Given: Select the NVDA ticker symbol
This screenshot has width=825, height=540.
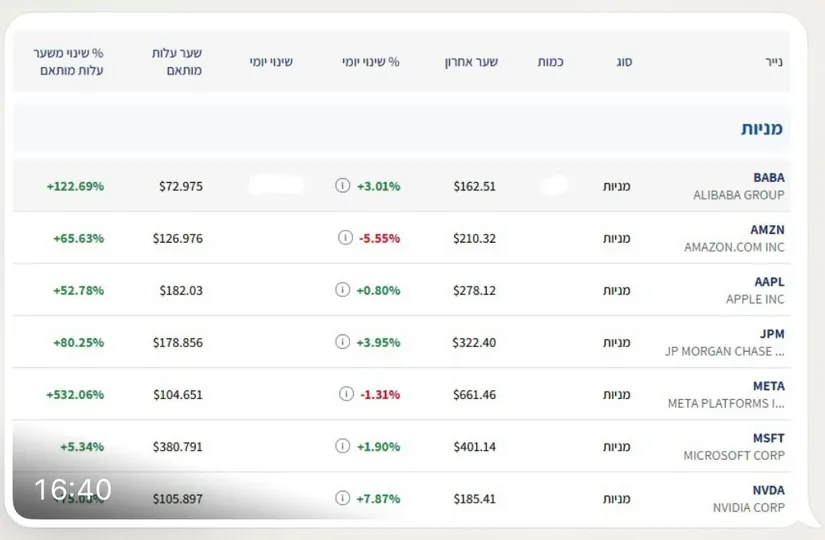Looking at the screenshot, I should tap(768, 490).
